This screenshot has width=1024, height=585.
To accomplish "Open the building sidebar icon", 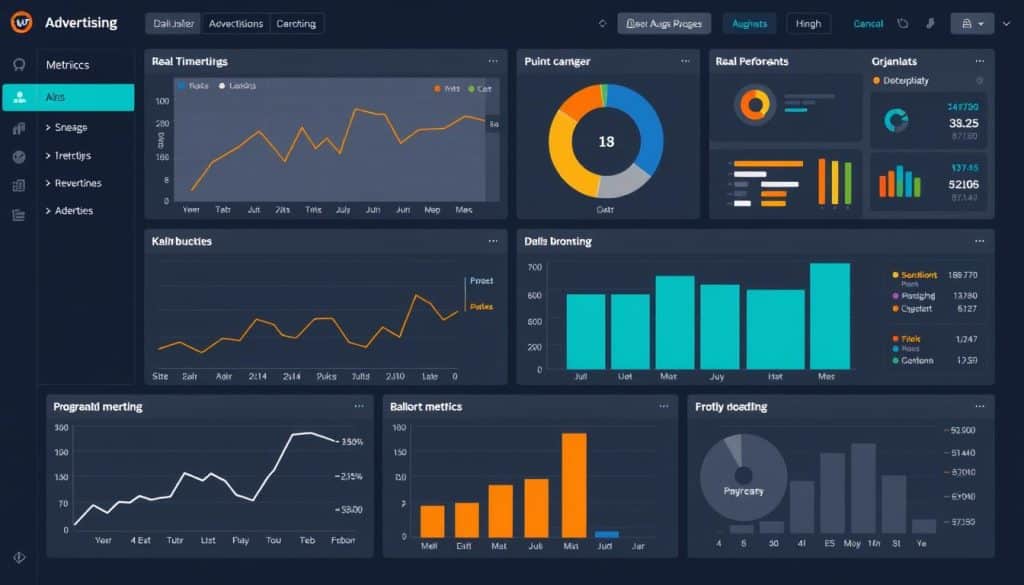I will 19,186.
